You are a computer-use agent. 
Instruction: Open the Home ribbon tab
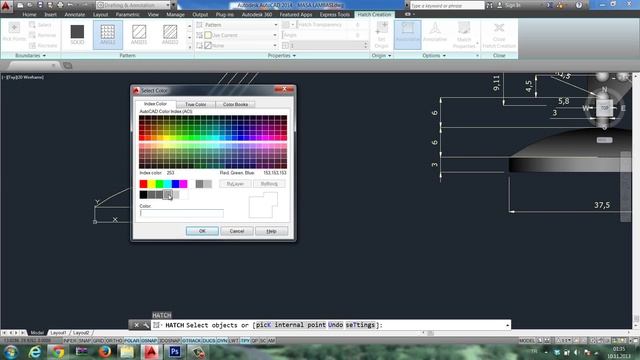click(x=29, y=14)
